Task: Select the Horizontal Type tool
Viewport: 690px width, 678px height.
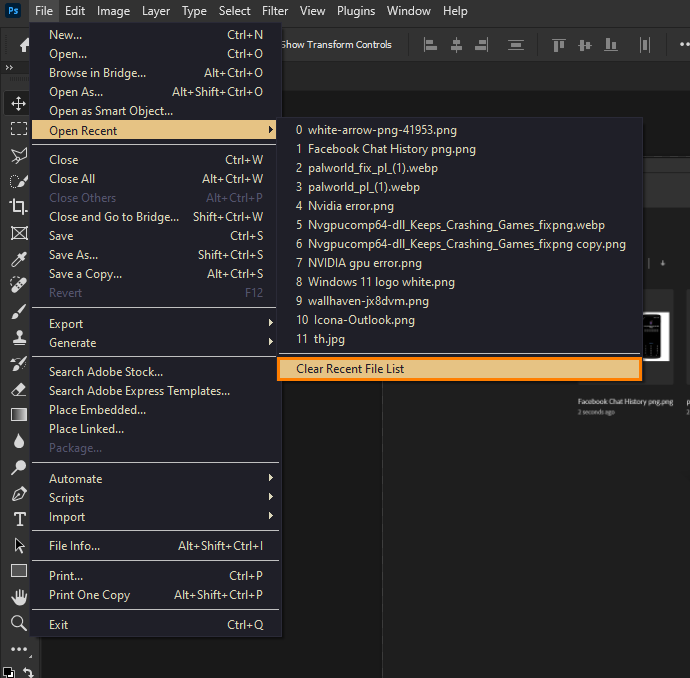Action: pos(18,519)
